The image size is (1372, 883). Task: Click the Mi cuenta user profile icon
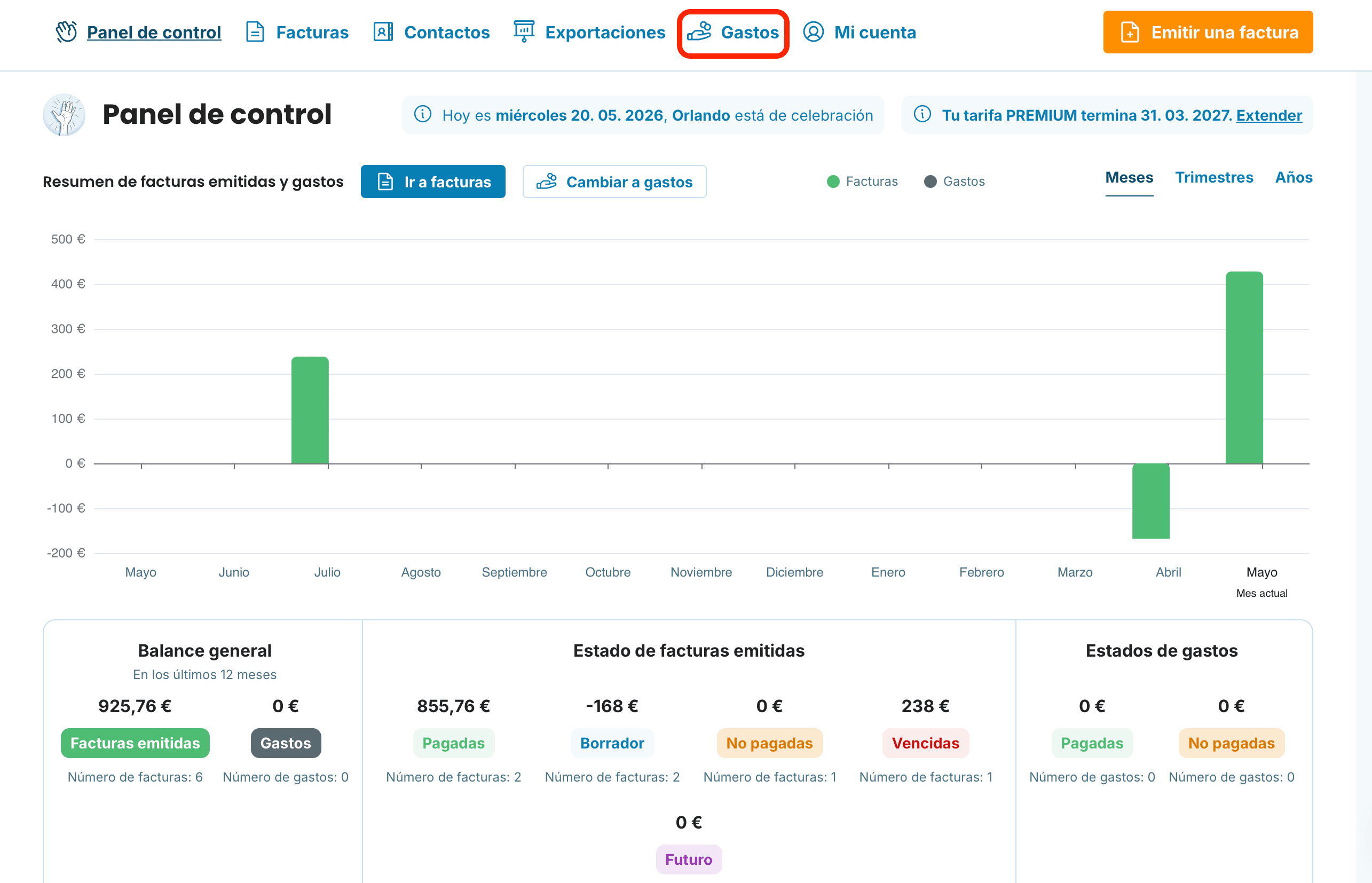[813, 32]
